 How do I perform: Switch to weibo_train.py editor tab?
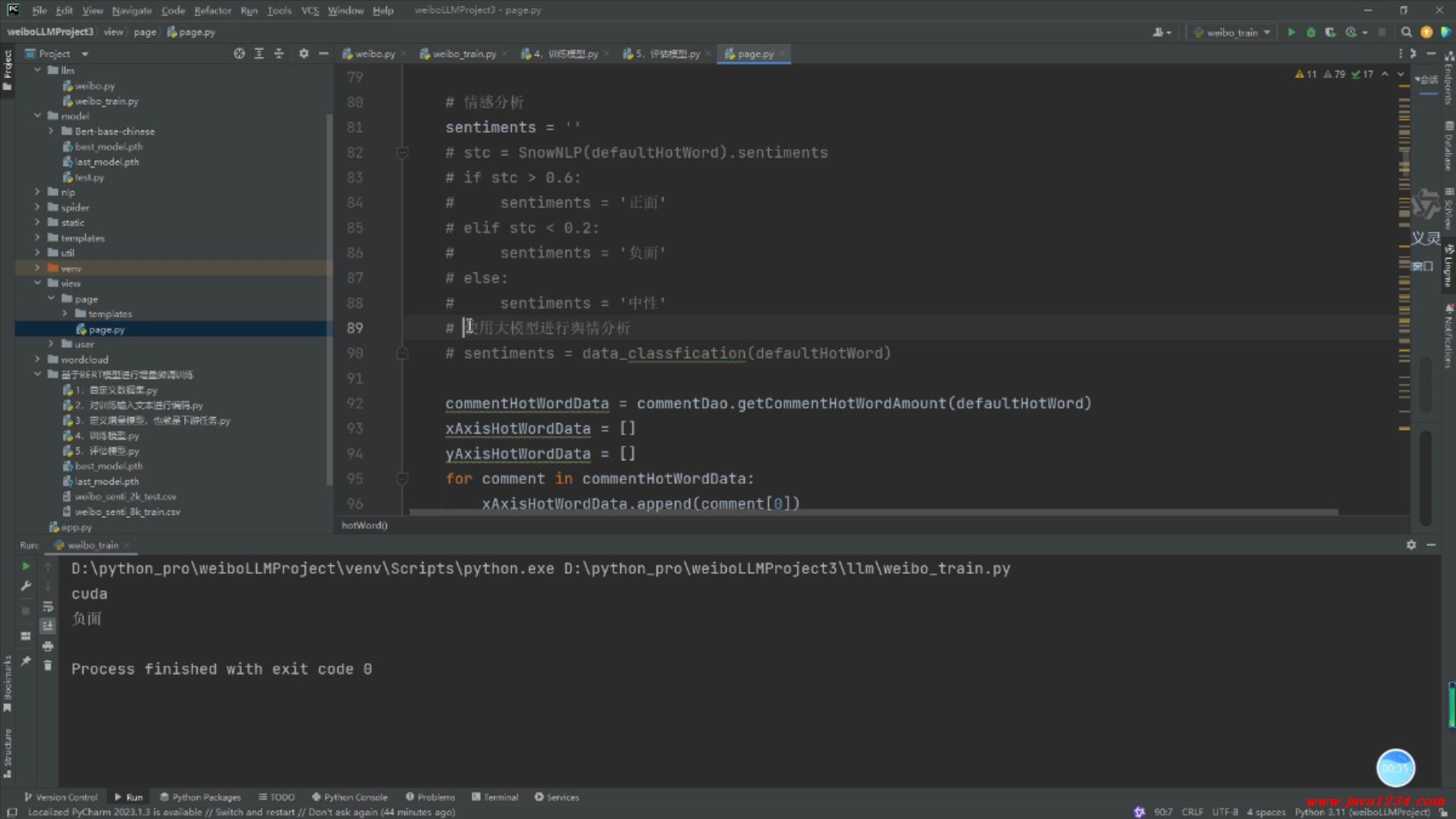pos(463,54)
